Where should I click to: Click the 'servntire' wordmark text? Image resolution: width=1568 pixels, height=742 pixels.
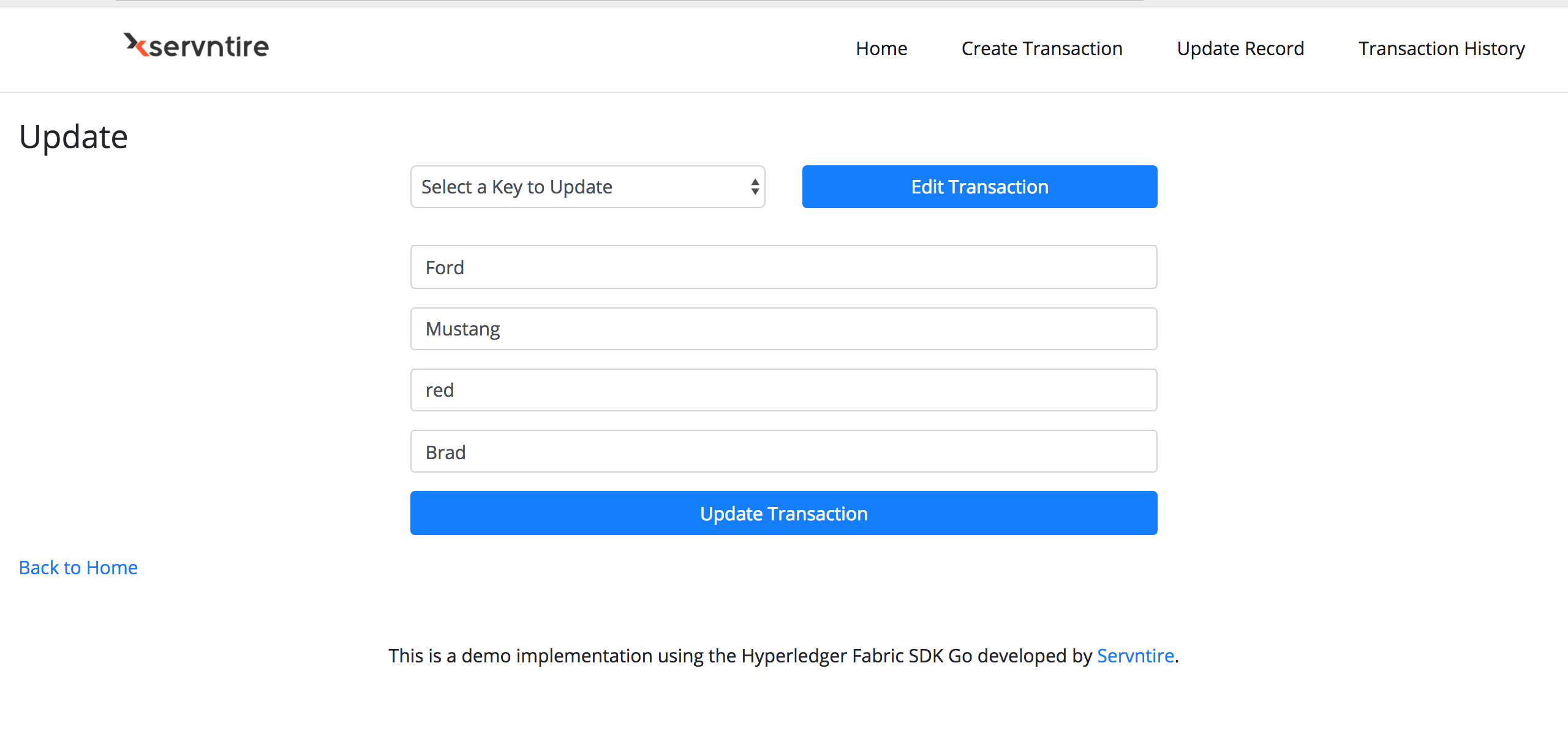coord(209,47)
